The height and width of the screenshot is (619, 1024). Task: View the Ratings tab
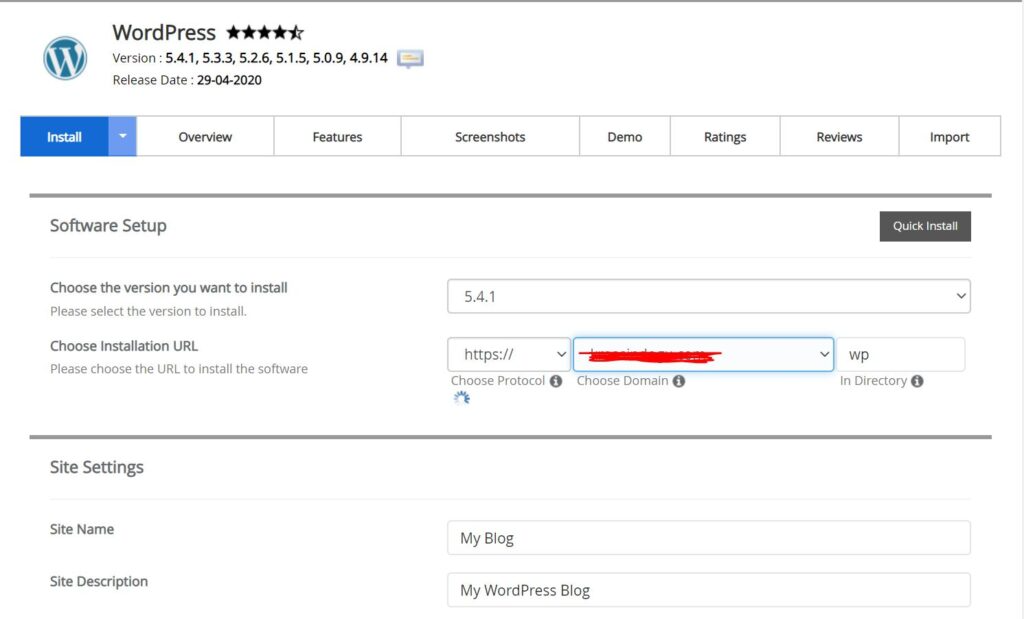725,136
